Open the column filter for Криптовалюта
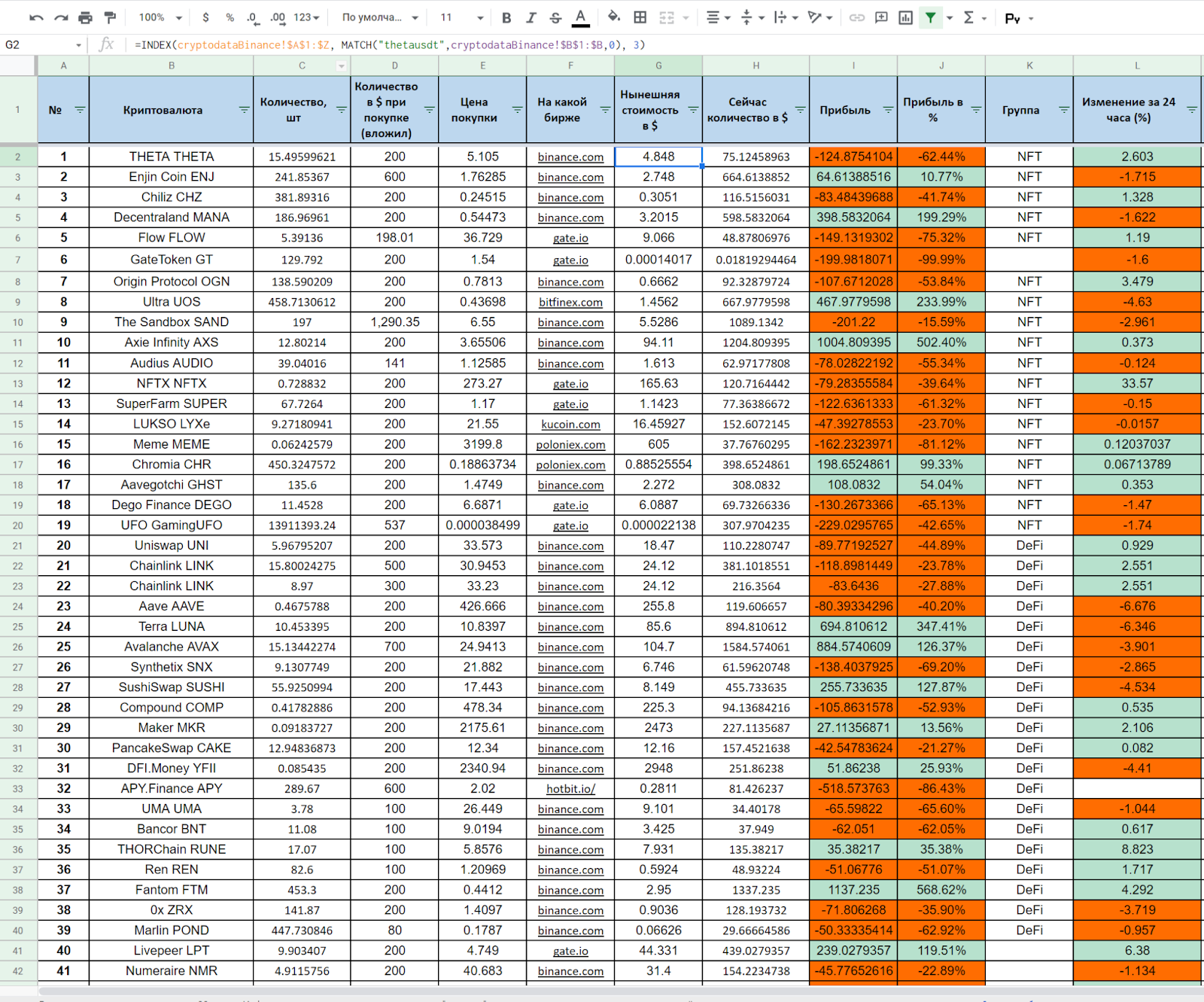1204x1002 pixels. 244,110
